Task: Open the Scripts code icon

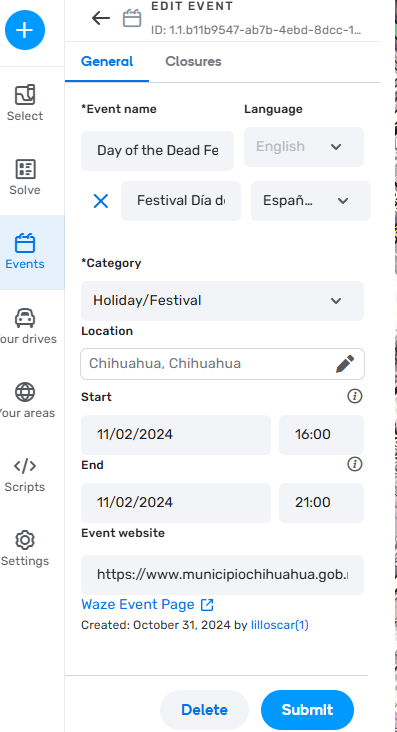Action: (25, 466)
